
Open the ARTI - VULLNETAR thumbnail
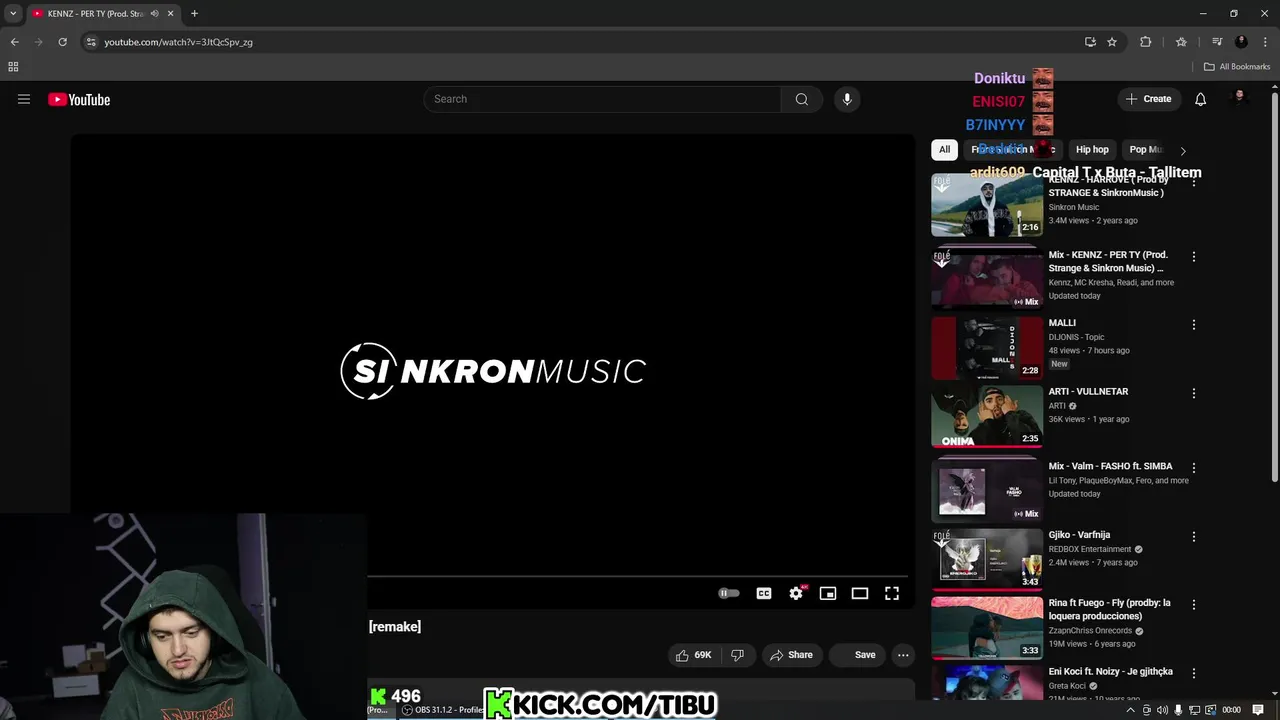click(987, 416)
